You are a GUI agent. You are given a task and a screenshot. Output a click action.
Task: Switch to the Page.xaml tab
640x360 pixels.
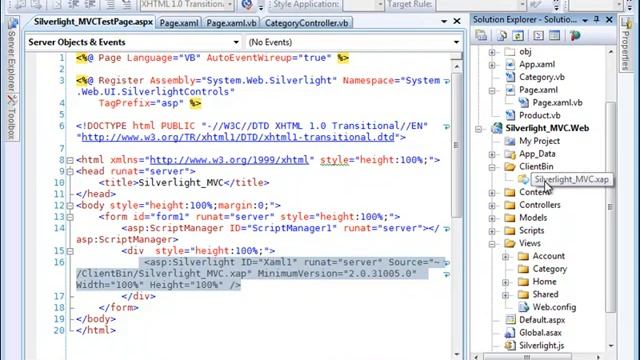[179, 23]
